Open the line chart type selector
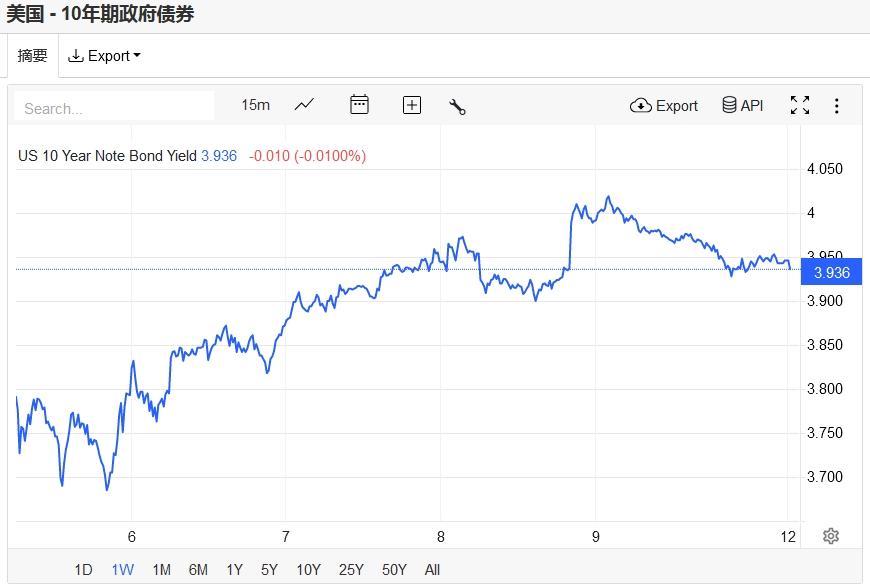Screen dimensions: 870x587 click(304, 105)
